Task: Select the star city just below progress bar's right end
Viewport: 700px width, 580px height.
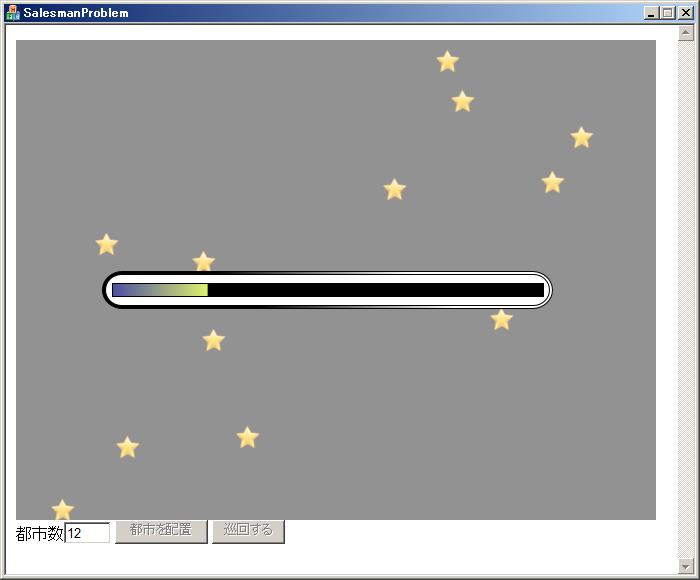Action: point(501,320)
